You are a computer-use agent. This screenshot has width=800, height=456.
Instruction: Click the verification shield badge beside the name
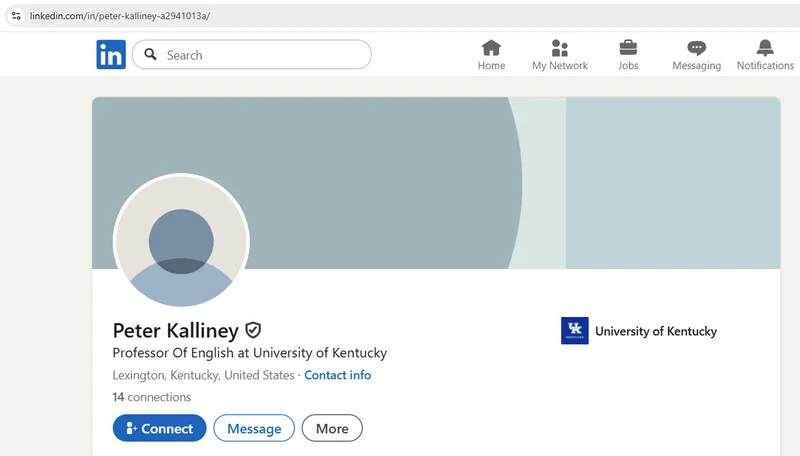point(253,330)
